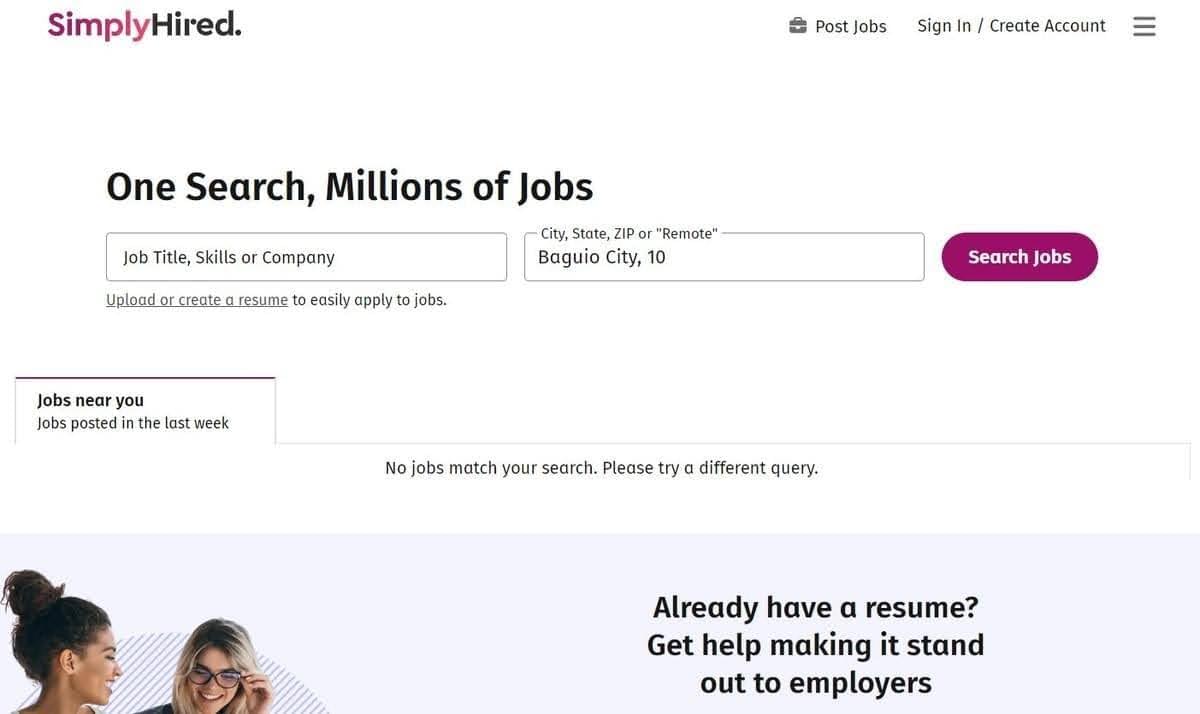Click Sign In / Create Account in the header

pos(1011,25)
